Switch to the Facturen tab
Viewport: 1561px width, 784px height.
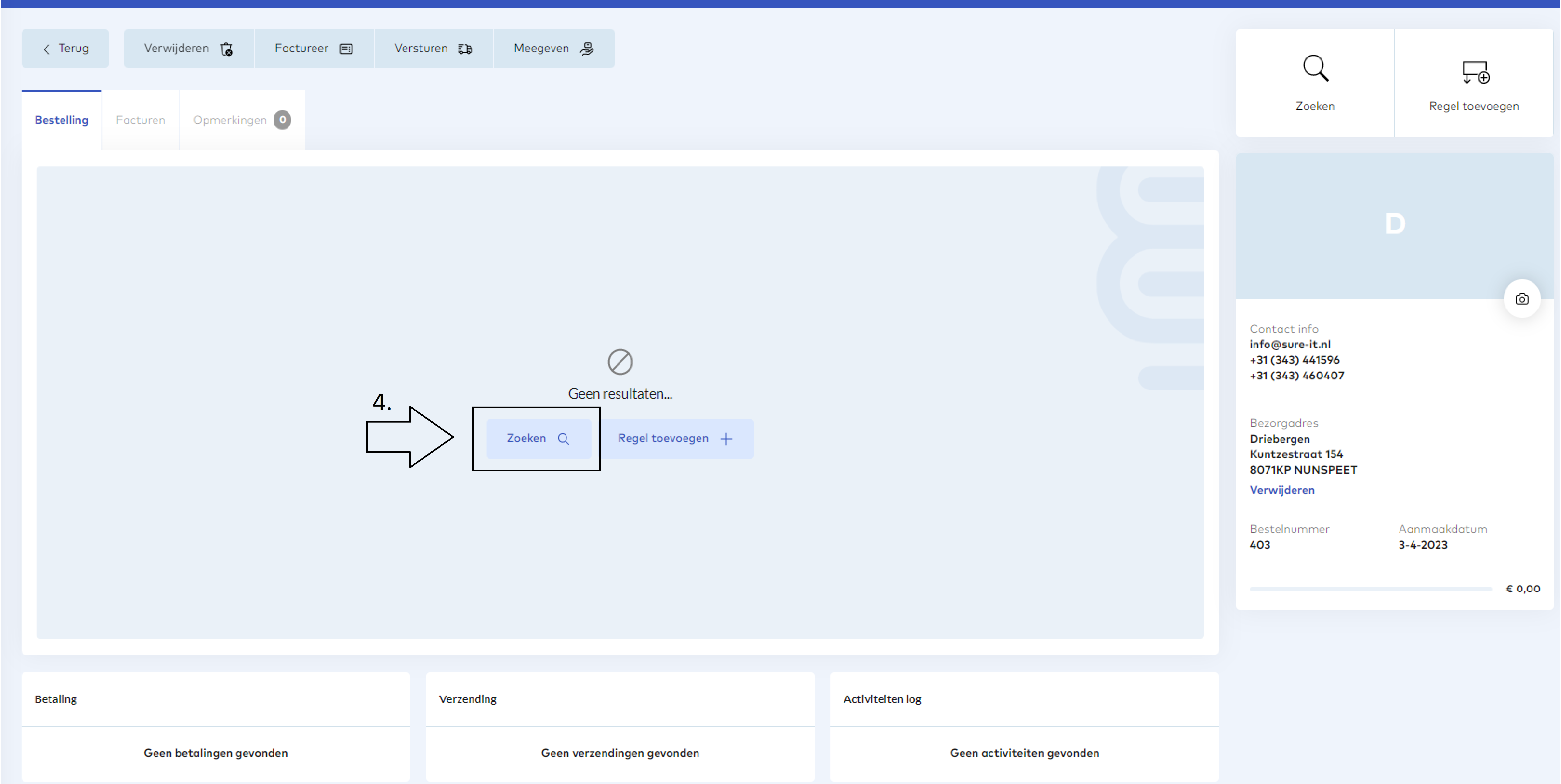tap(141, 120)
